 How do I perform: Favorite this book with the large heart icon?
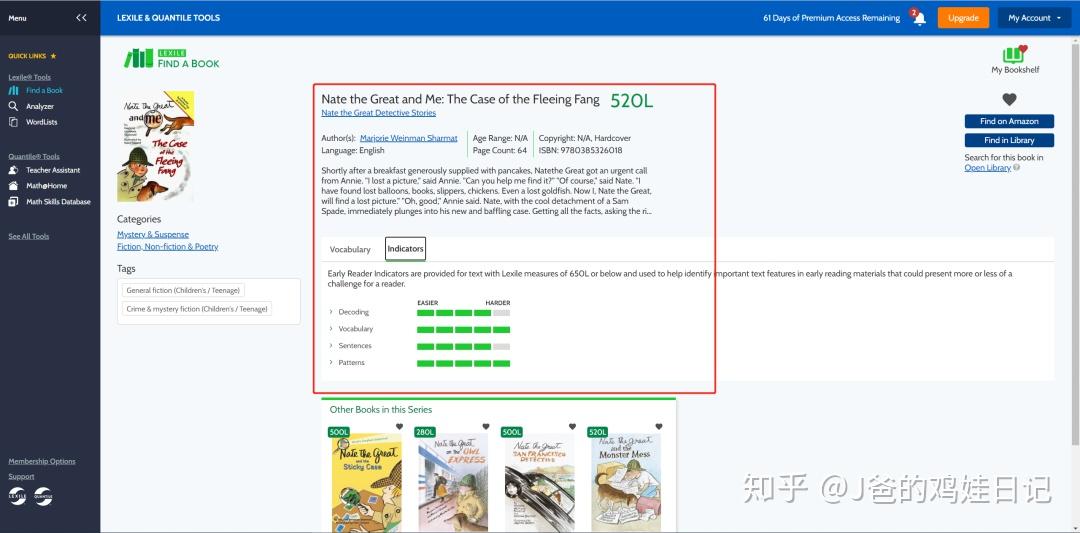(x=1009, y=99)
